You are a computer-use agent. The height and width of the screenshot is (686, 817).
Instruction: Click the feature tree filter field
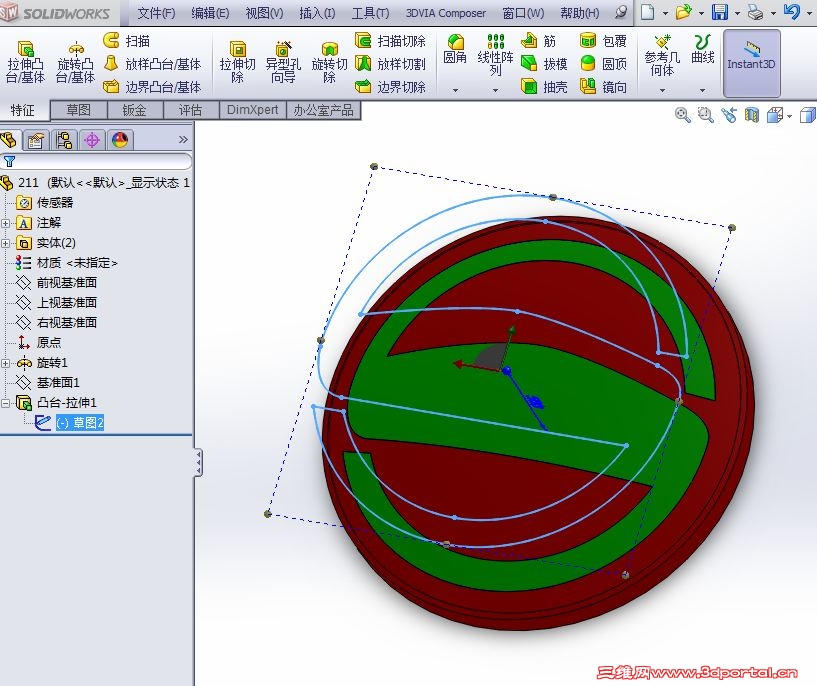(96, 161)
